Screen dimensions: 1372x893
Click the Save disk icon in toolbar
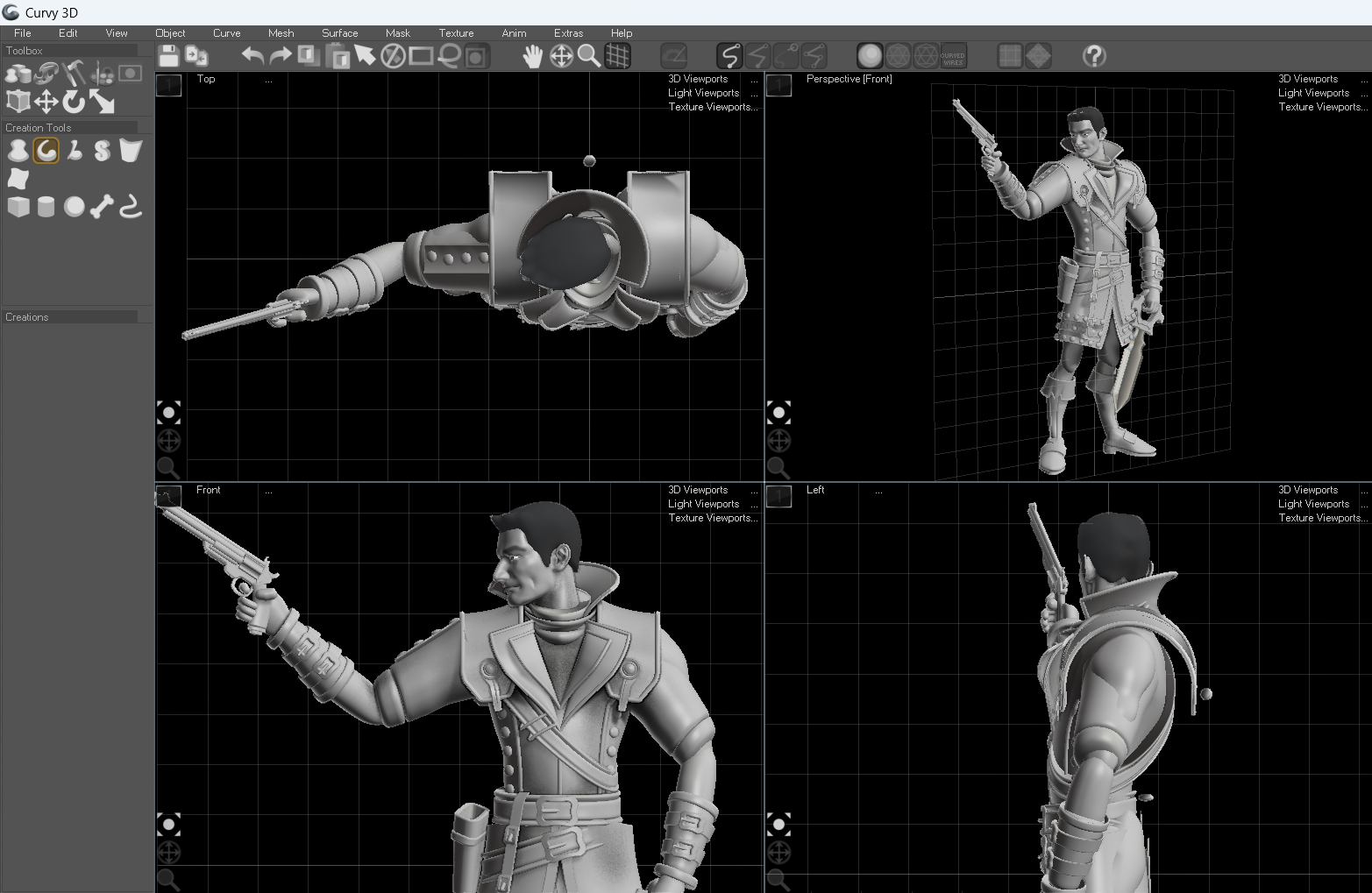(168, 56)
